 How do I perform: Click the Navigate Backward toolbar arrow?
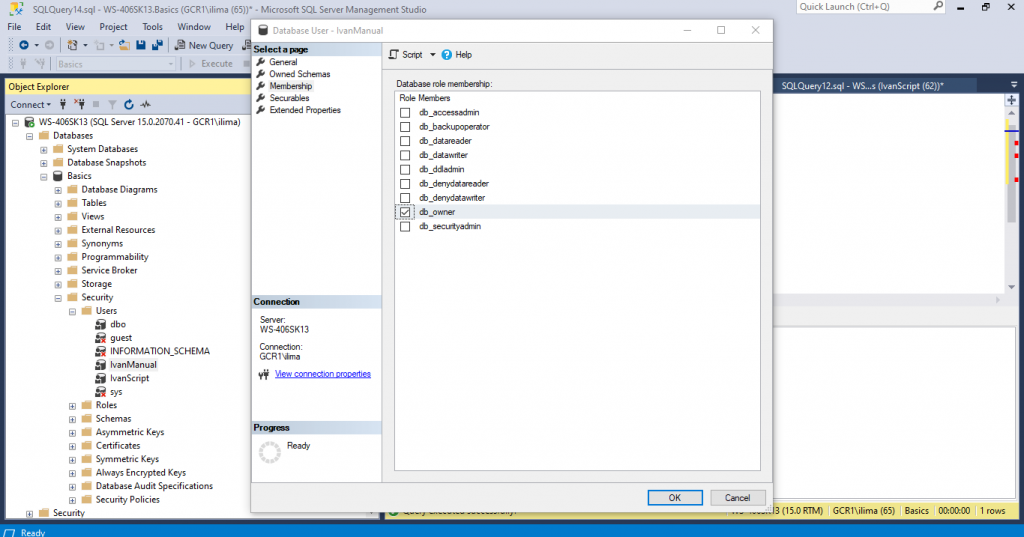24,45
